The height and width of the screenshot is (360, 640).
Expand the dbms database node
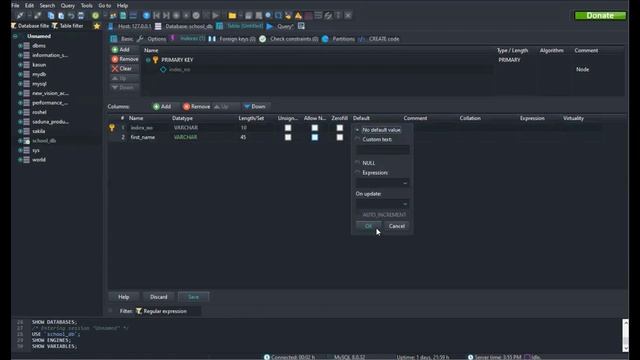pyautogui.click(x=20, y=46)
